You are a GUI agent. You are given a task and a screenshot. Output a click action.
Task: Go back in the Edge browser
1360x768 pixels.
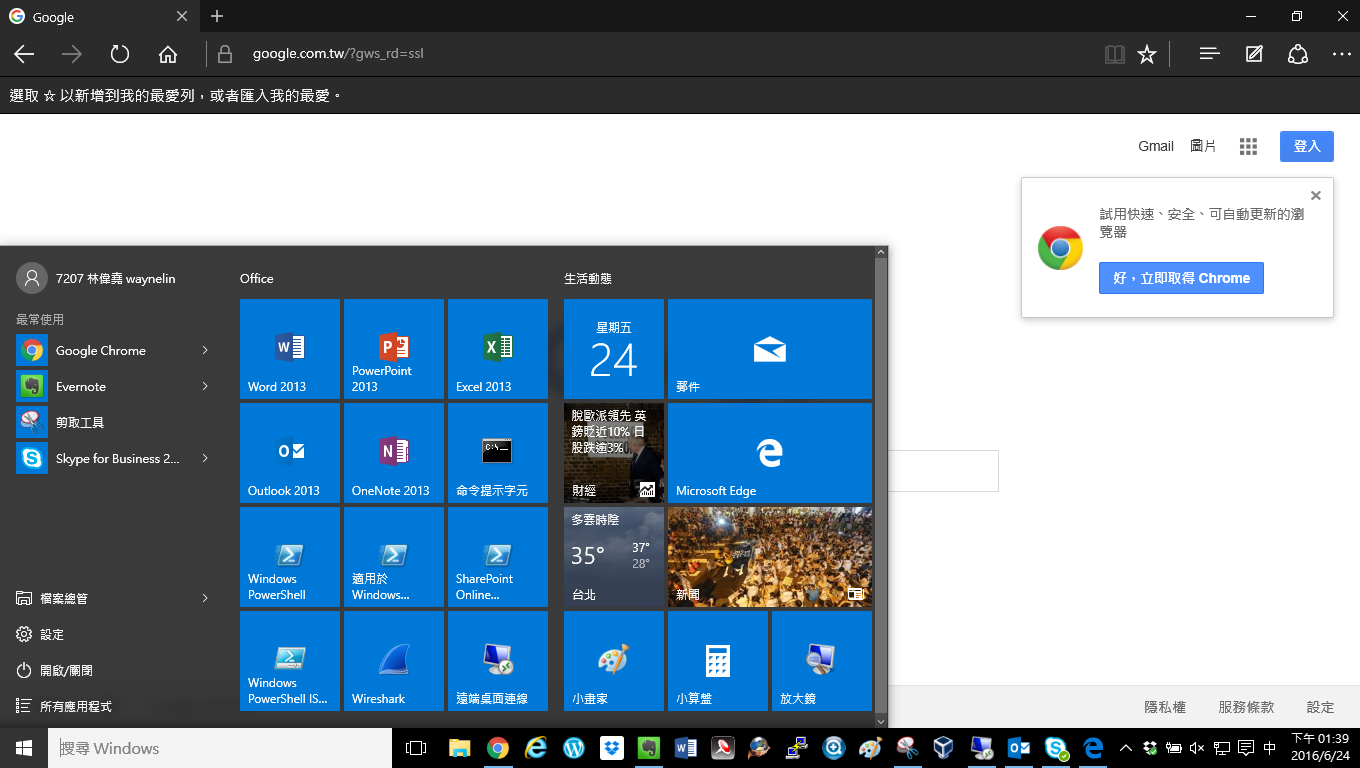point(24,54)
